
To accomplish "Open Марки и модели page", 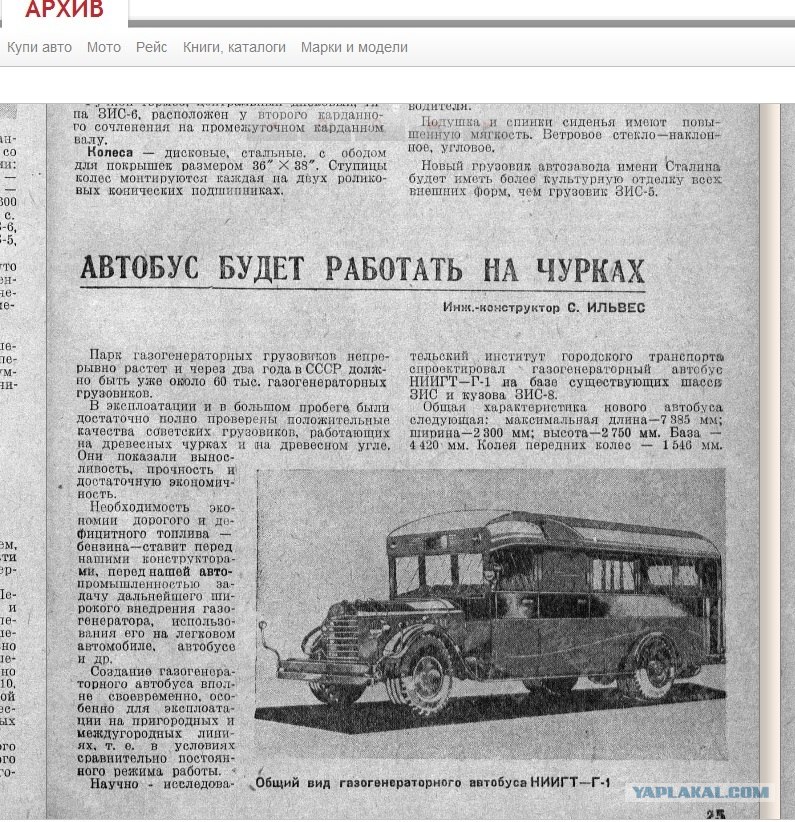I will click(354, 47).
